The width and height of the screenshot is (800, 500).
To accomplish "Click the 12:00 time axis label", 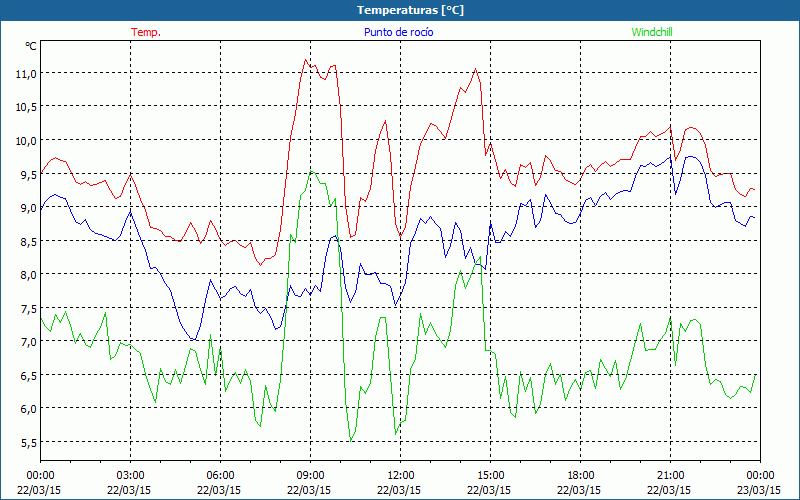I will tap(400, 475).
